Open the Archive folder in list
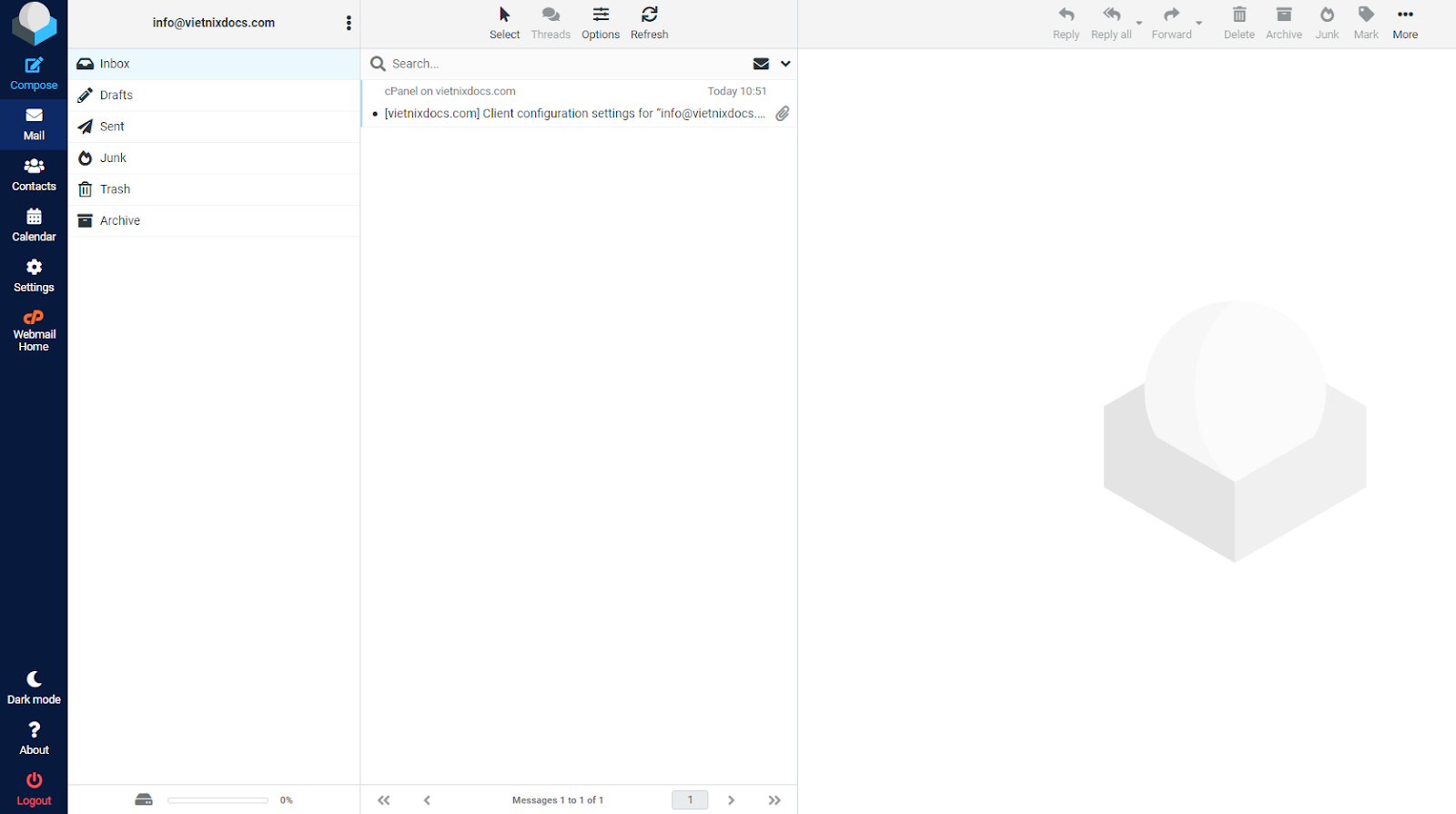This screenshot has height=814, width=1456. (214, 220)
